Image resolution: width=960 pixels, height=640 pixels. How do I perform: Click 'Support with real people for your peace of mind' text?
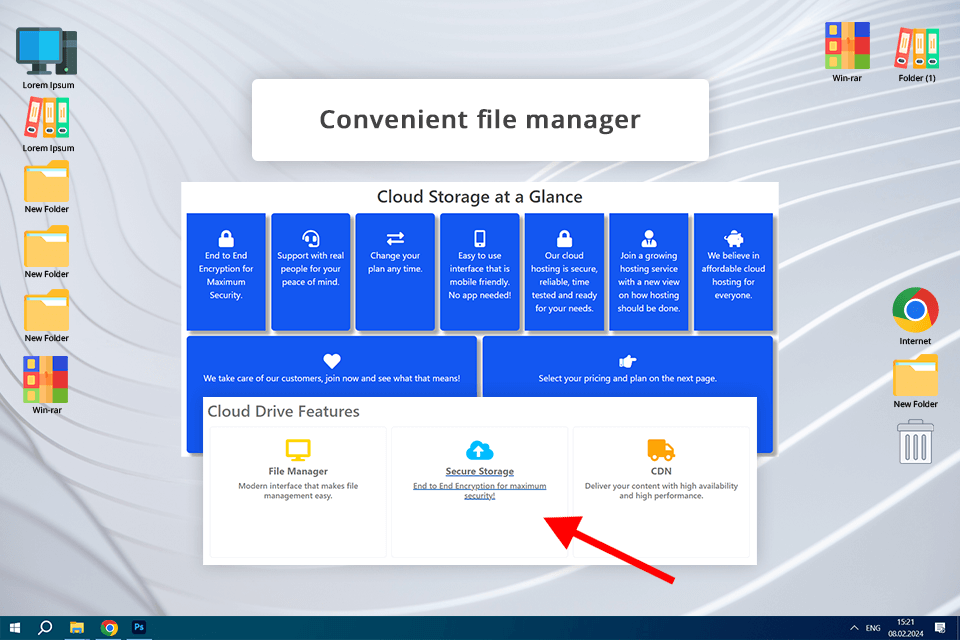[310, 269]
